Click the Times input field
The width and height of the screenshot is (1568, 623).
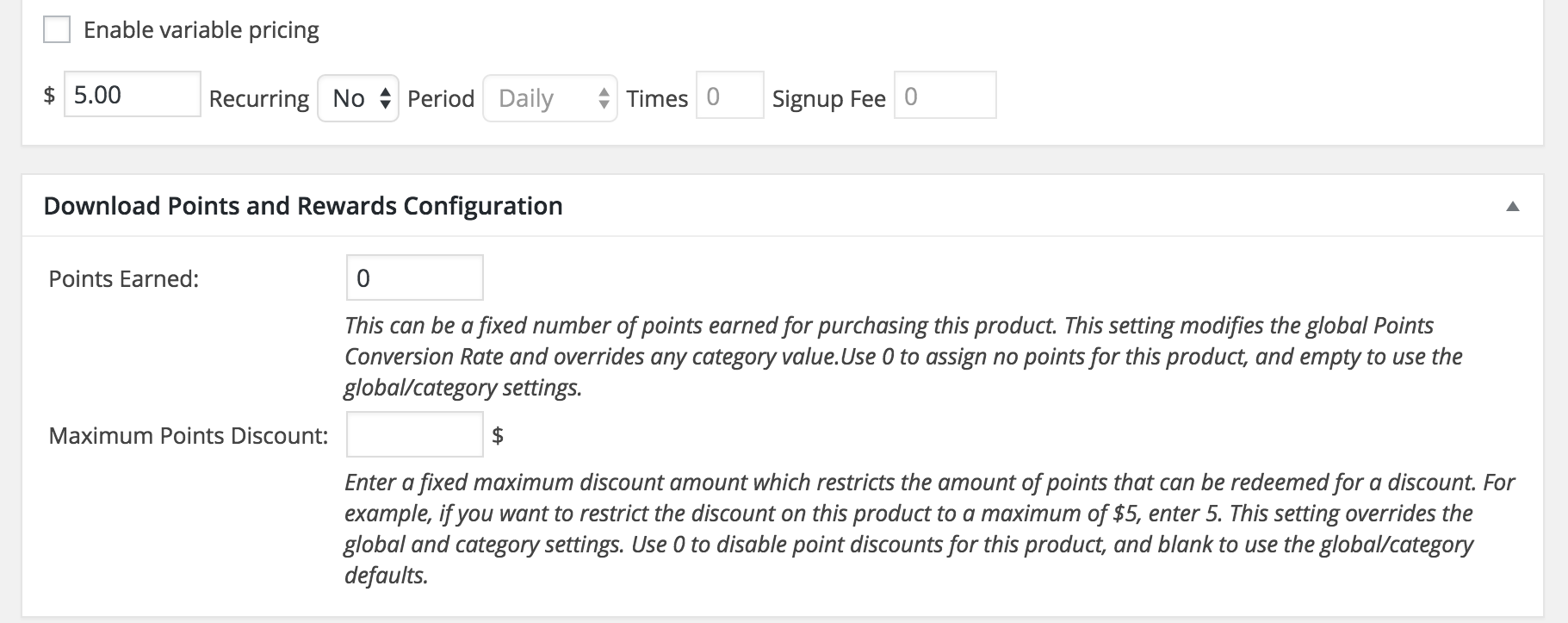tap(728, 96)
